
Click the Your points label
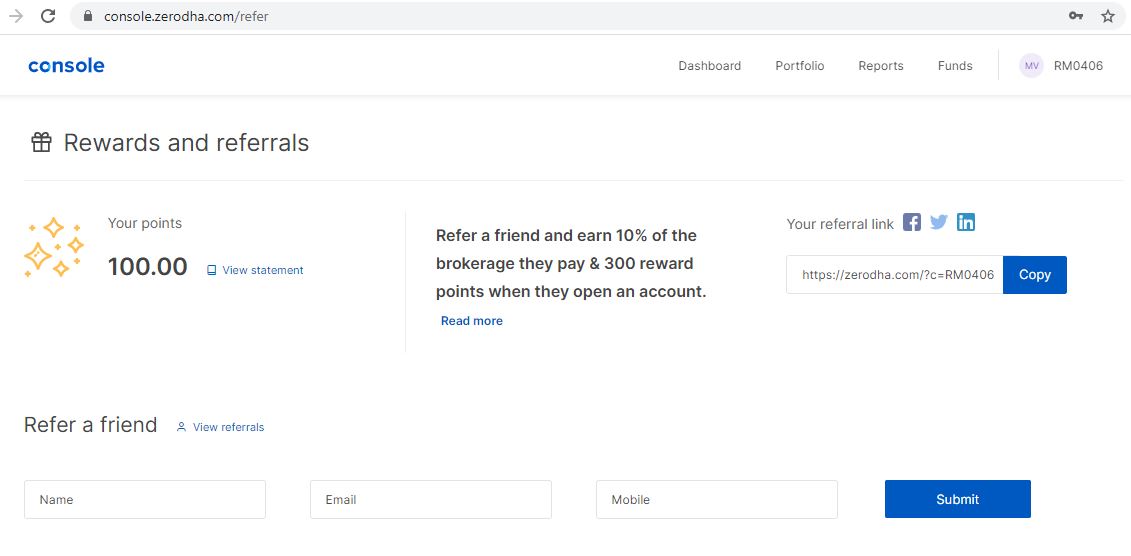(x=145, y=224)
